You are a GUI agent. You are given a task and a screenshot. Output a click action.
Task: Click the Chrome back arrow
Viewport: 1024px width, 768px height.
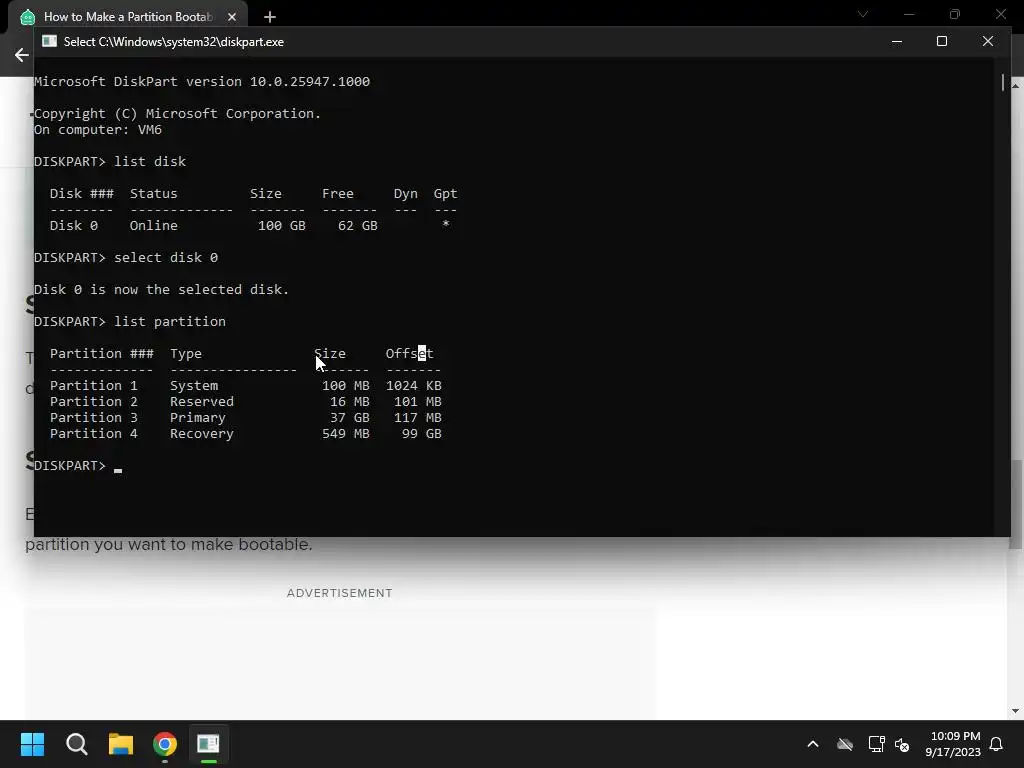[x=22, y=55]
